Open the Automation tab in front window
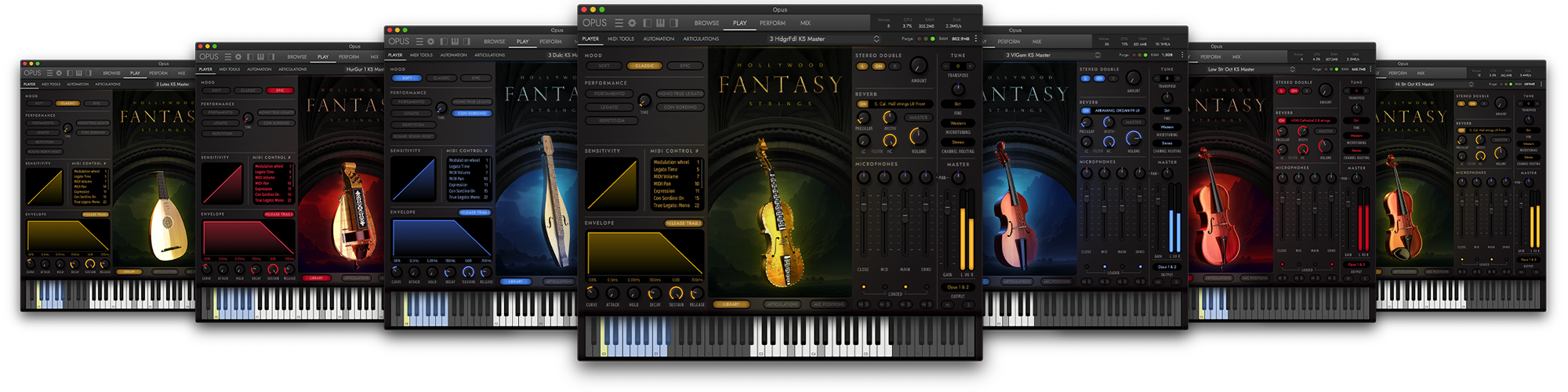Image resolution: width=1568 pixels, height=392 pixels. click(x=659, y=38)
